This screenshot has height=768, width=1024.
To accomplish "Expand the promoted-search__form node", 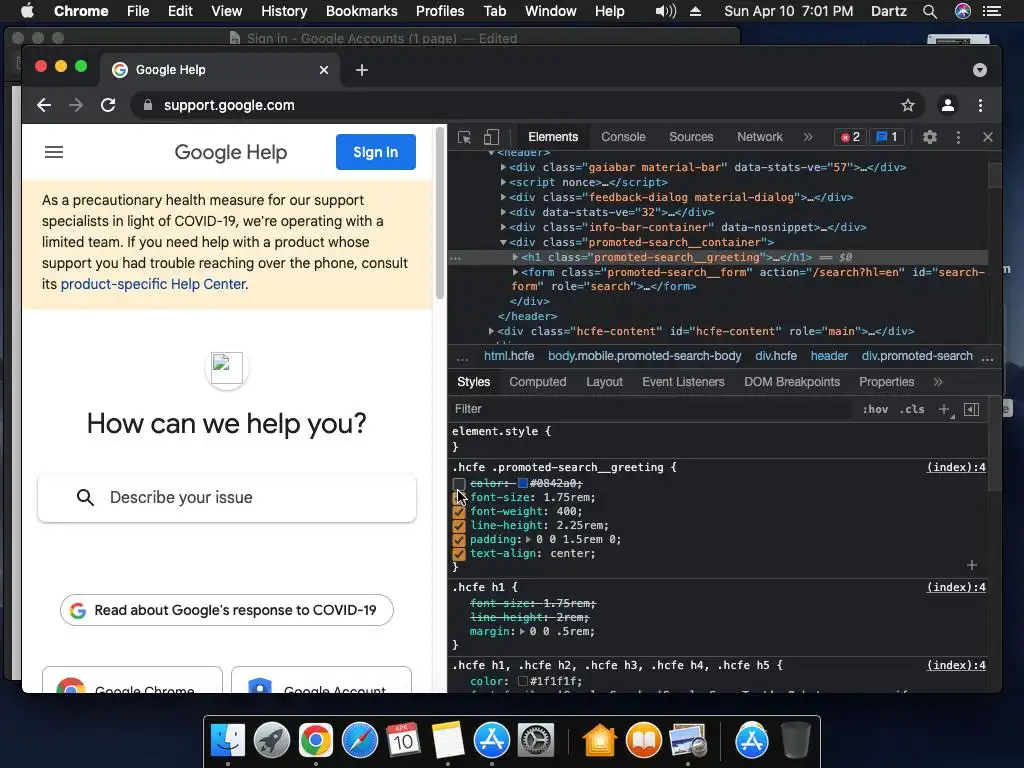I will click(515, 272).
